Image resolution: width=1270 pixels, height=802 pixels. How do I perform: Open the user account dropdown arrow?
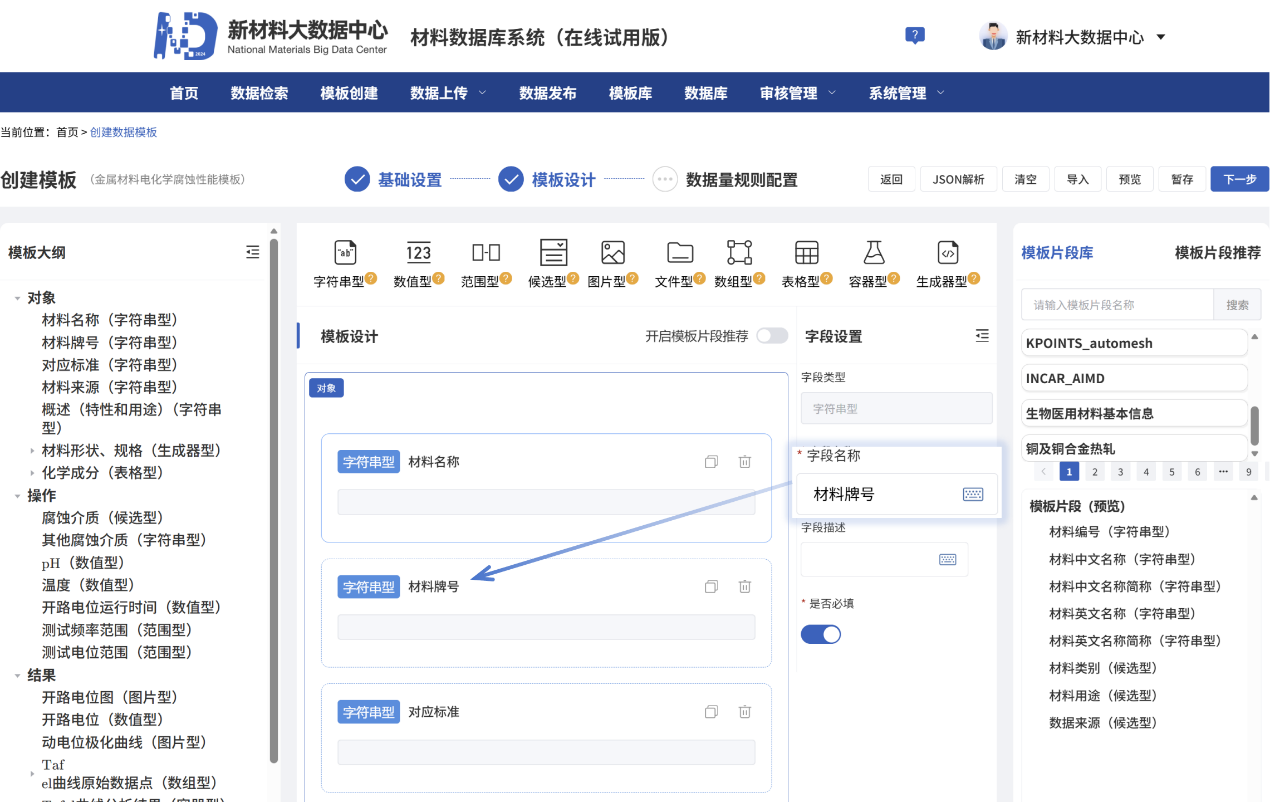[x=1161, y=37]
